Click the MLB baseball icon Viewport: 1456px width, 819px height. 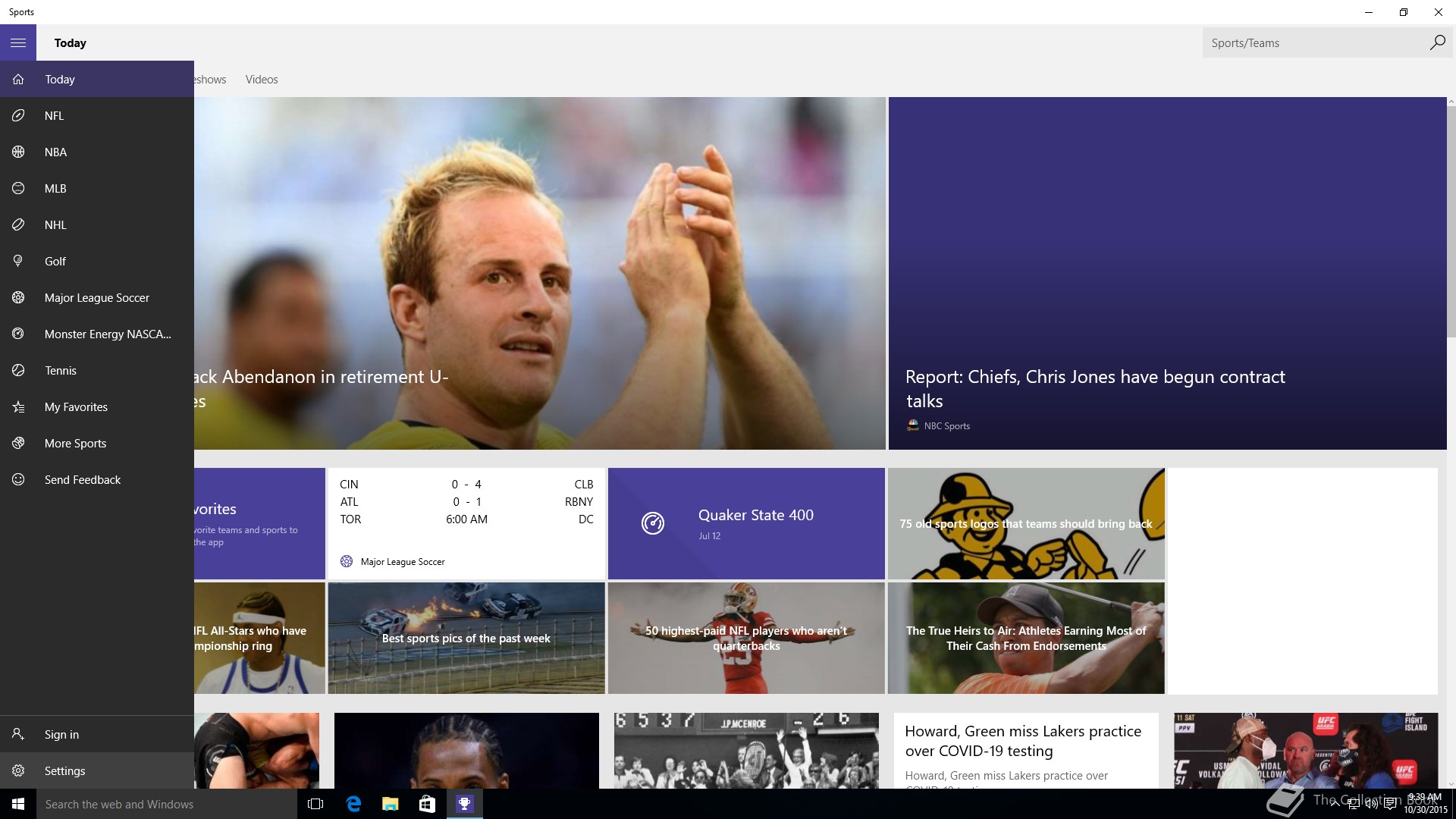tap(18, 188)
